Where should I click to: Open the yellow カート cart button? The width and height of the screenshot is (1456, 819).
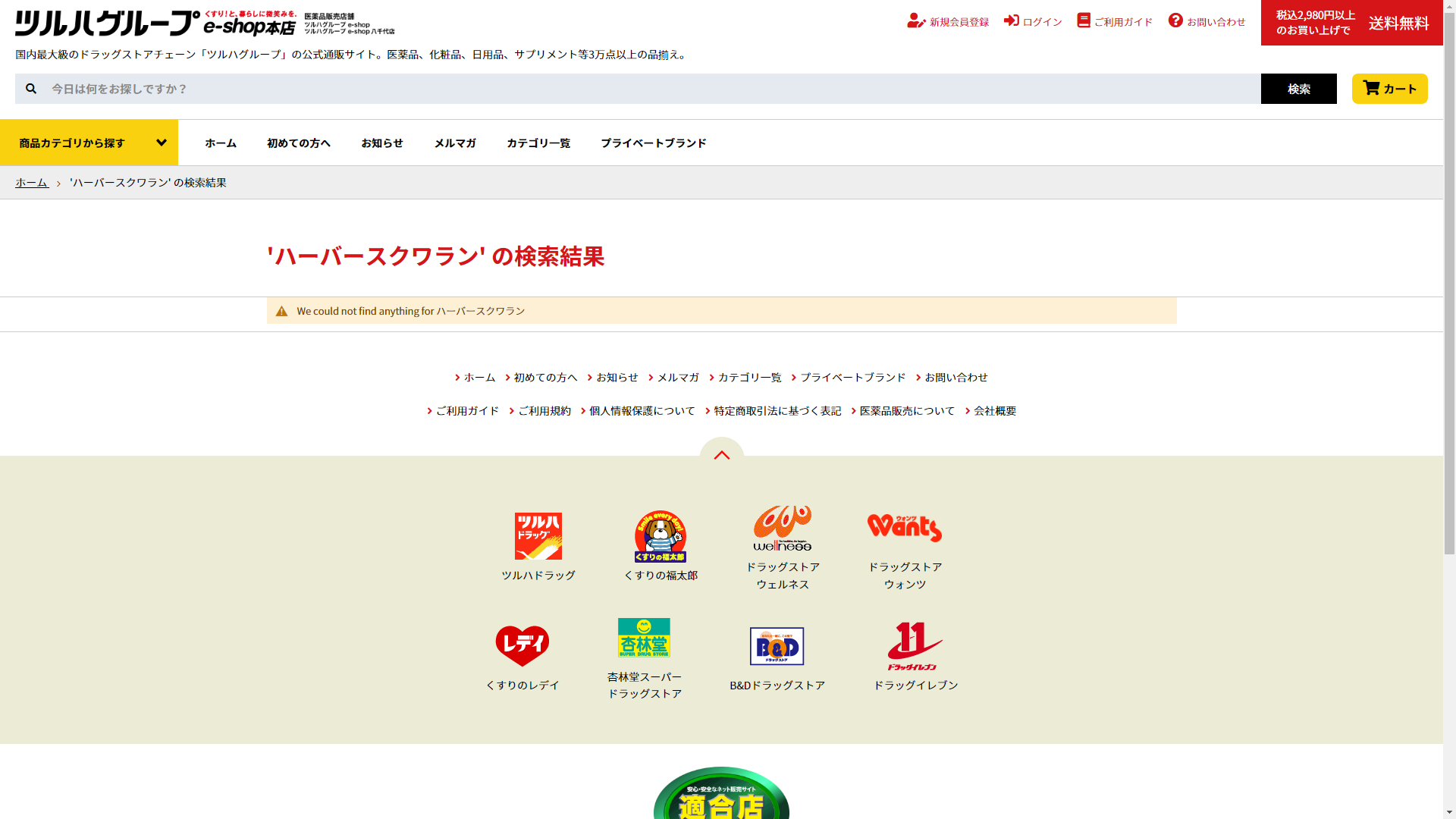point(1389,89)
